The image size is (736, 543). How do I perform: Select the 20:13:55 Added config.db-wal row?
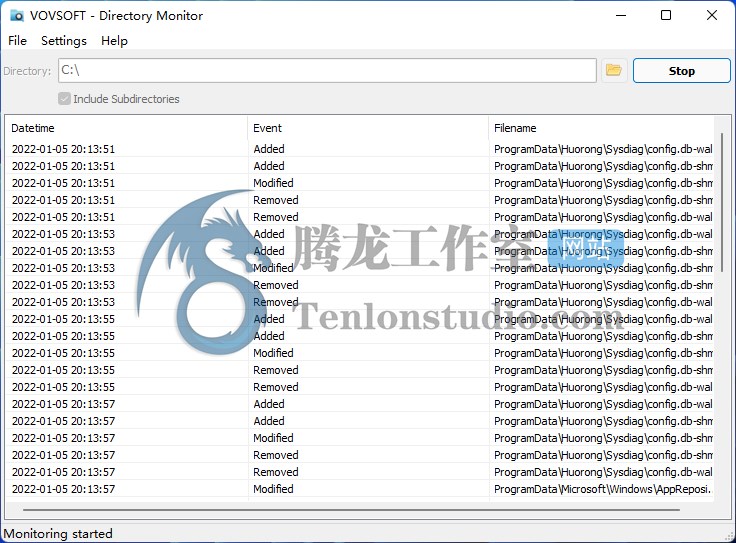click(x=360, y=319)
